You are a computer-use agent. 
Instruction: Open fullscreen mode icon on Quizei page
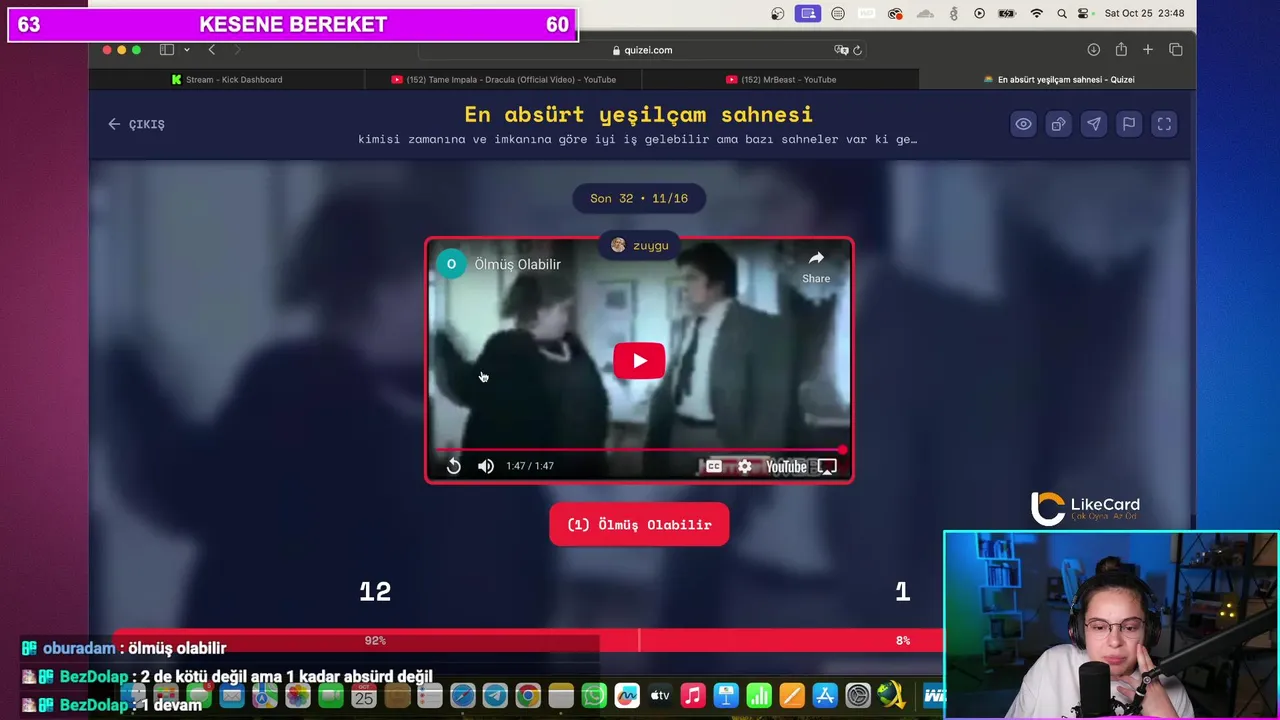click(1164, 124)
